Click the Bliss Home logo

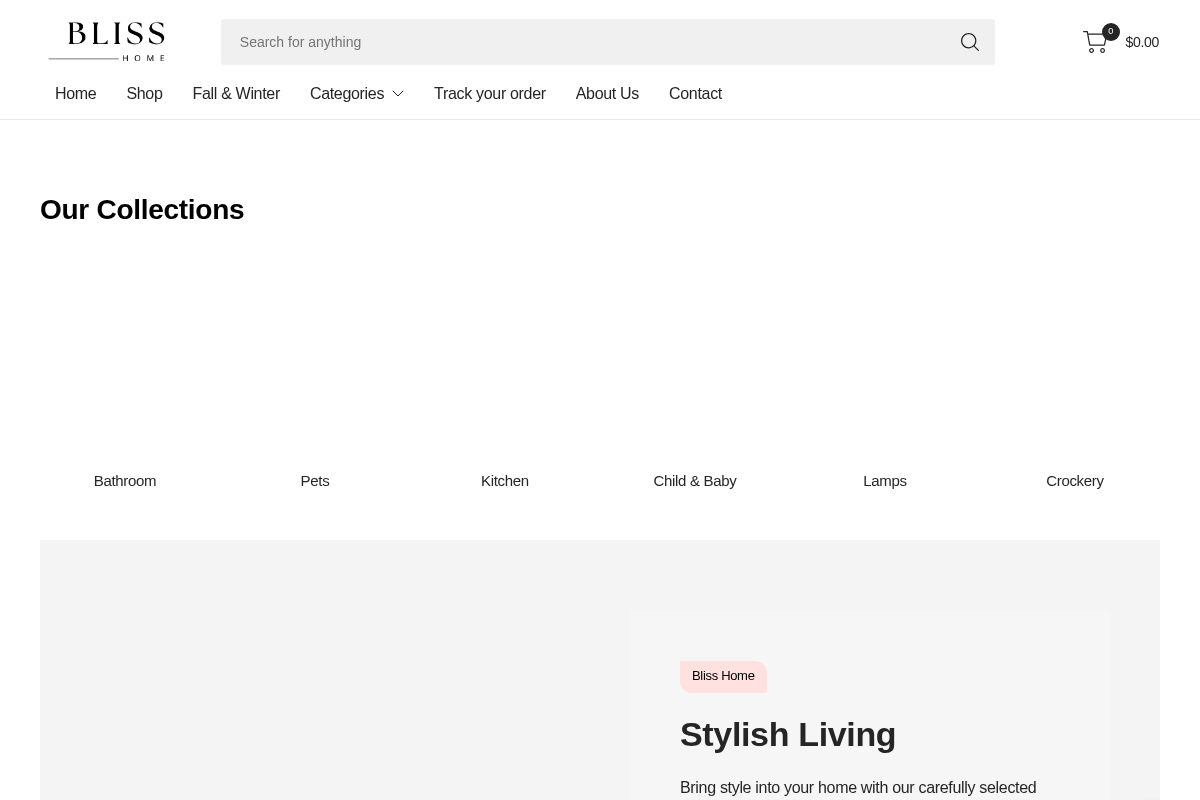coord(107,41)
